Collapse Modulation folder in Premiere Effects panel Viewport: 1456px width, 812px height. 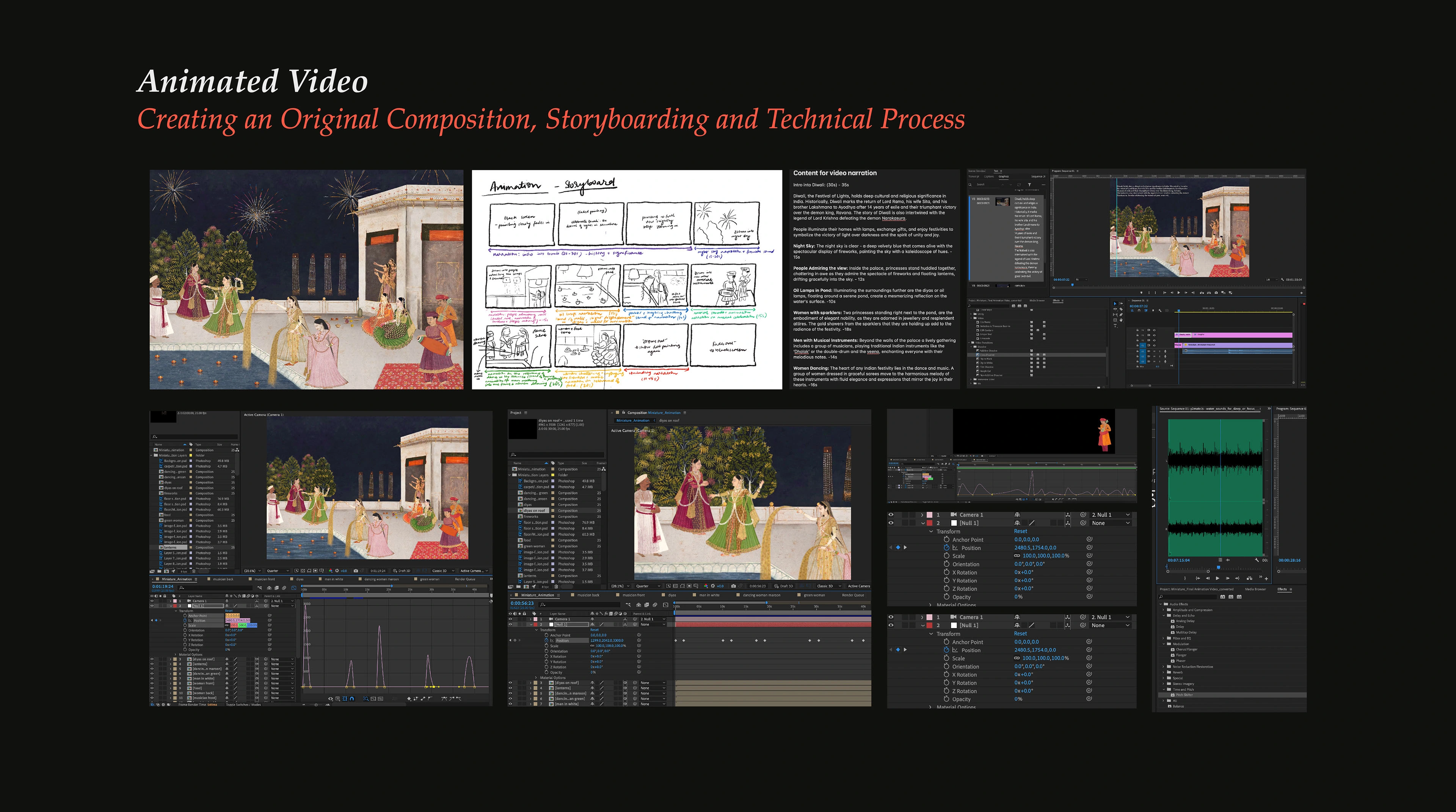pos(1164,644)
